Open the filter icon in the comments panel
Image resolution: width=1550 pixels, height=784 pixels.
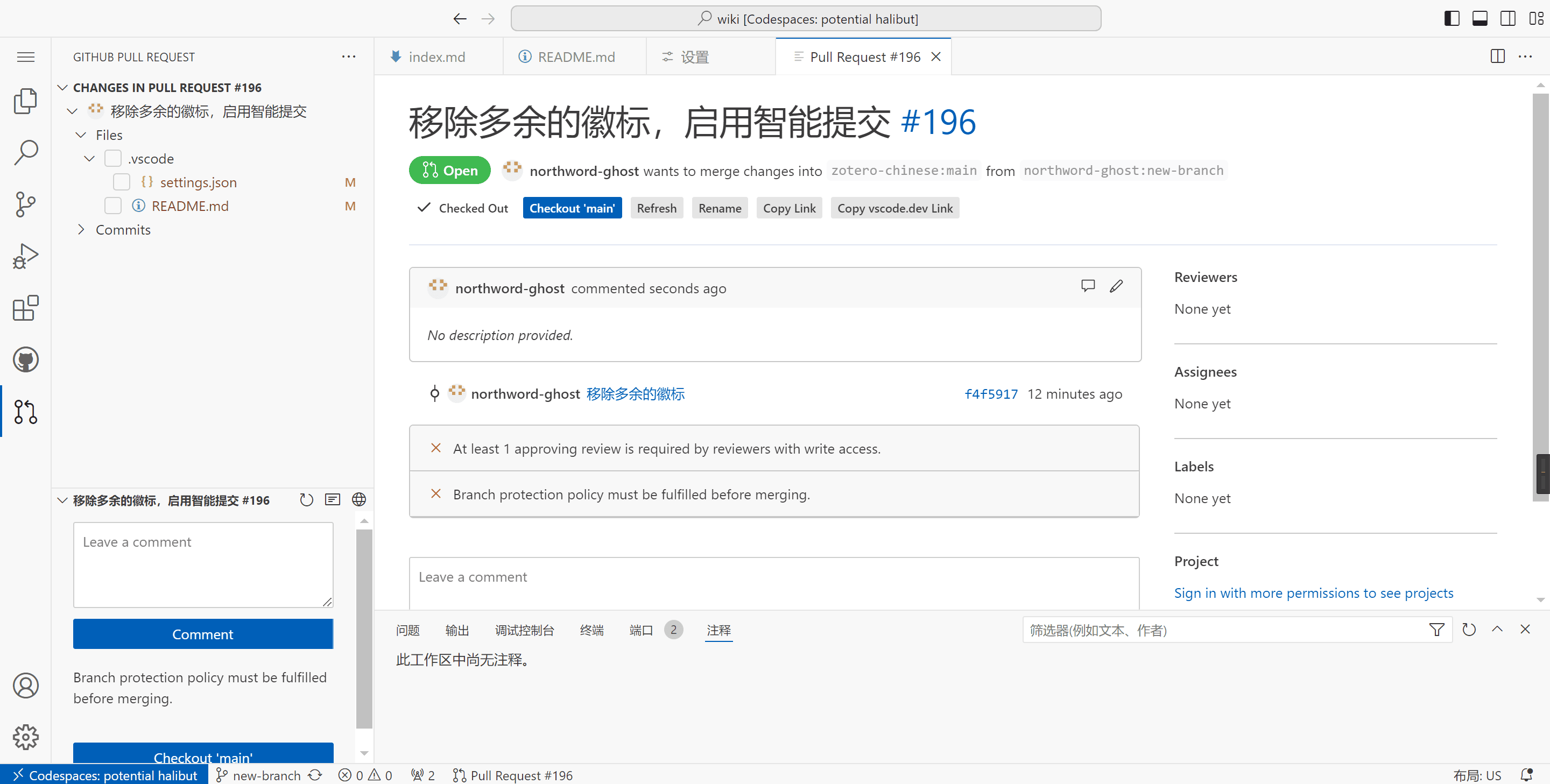coord(1437,630)
